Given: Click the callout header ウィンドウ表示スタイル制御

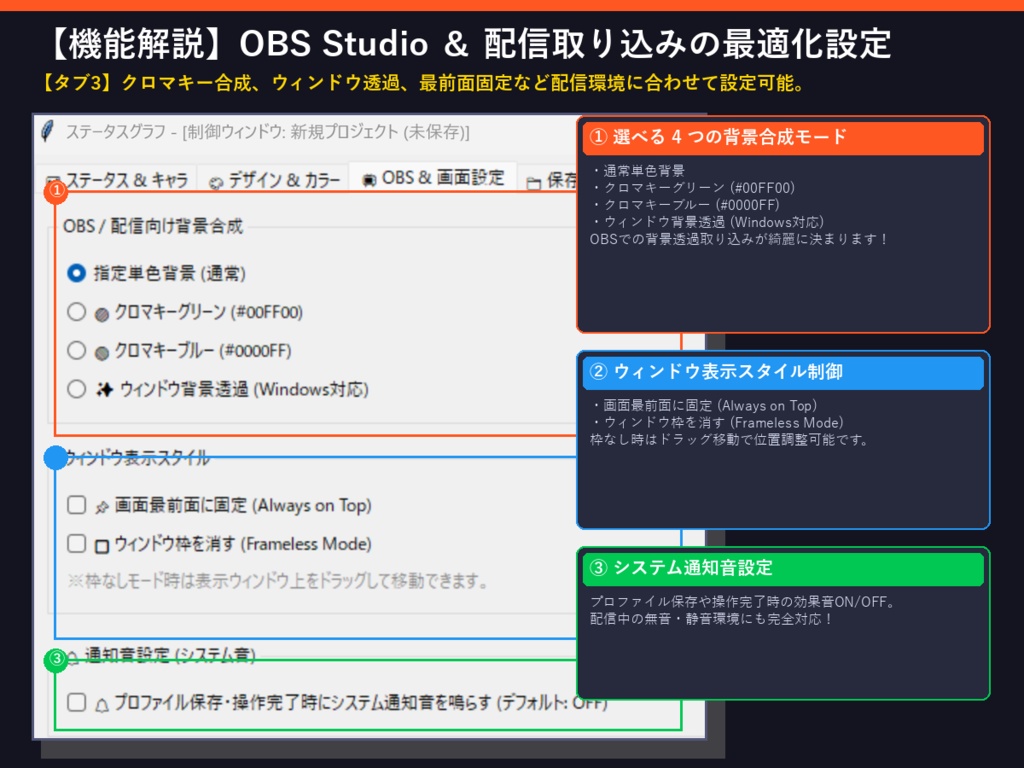Looking at the screenshot, I should click(x=783, y=372).
